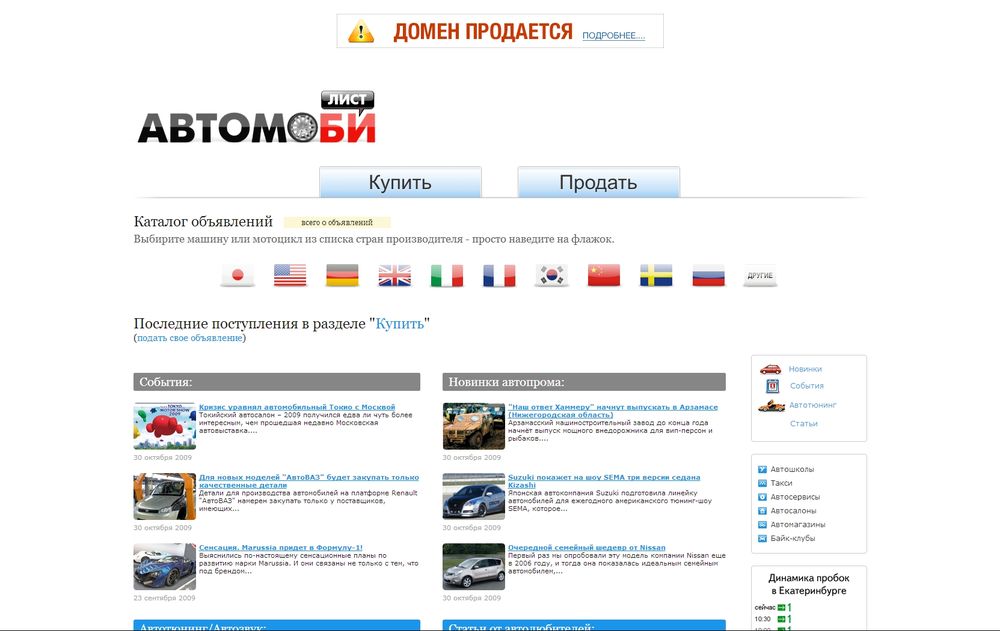This screenshot has height=631, width=1000.
Task: Open Suzuki SEMA Kizashi article link
Action: [604, 481]
